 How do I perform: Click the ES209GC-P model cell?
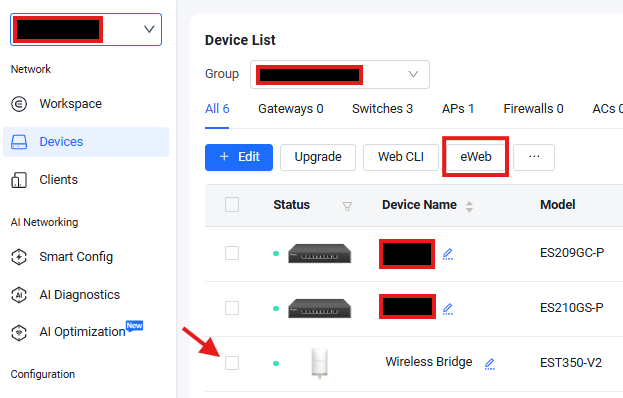point(572,253)
